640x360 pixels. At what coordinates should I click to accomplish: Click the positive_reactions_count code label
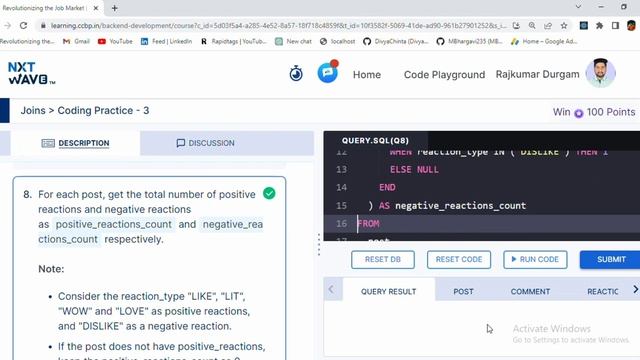(113, 224)
